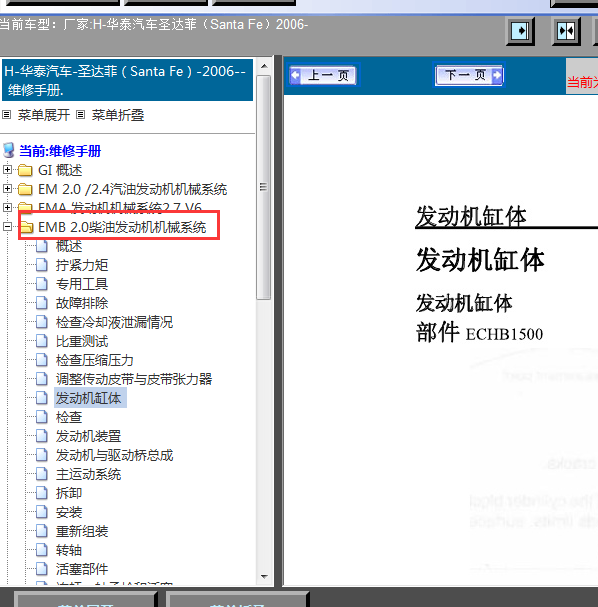The height and width of the screenshot is (607, 598).
Task: Open the 发动机装置 page
Action: 88,436
